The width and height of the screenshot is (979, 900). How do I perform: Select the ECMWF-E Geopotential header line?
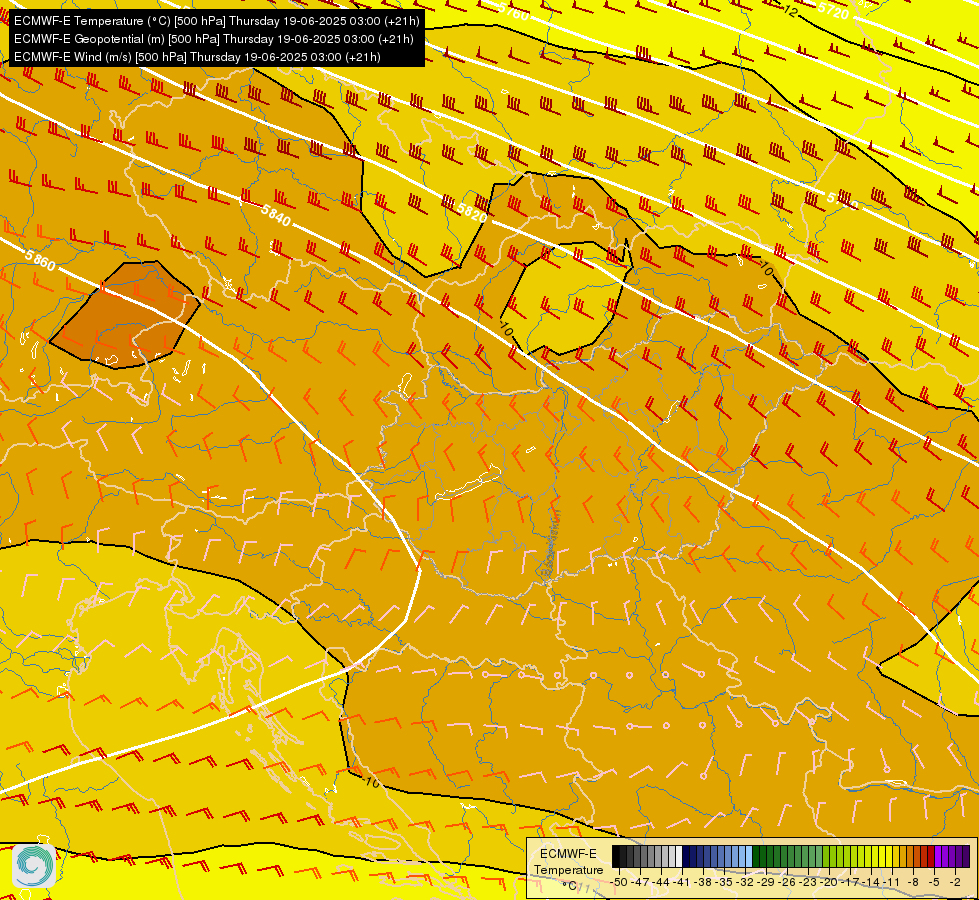coord(214,39)
